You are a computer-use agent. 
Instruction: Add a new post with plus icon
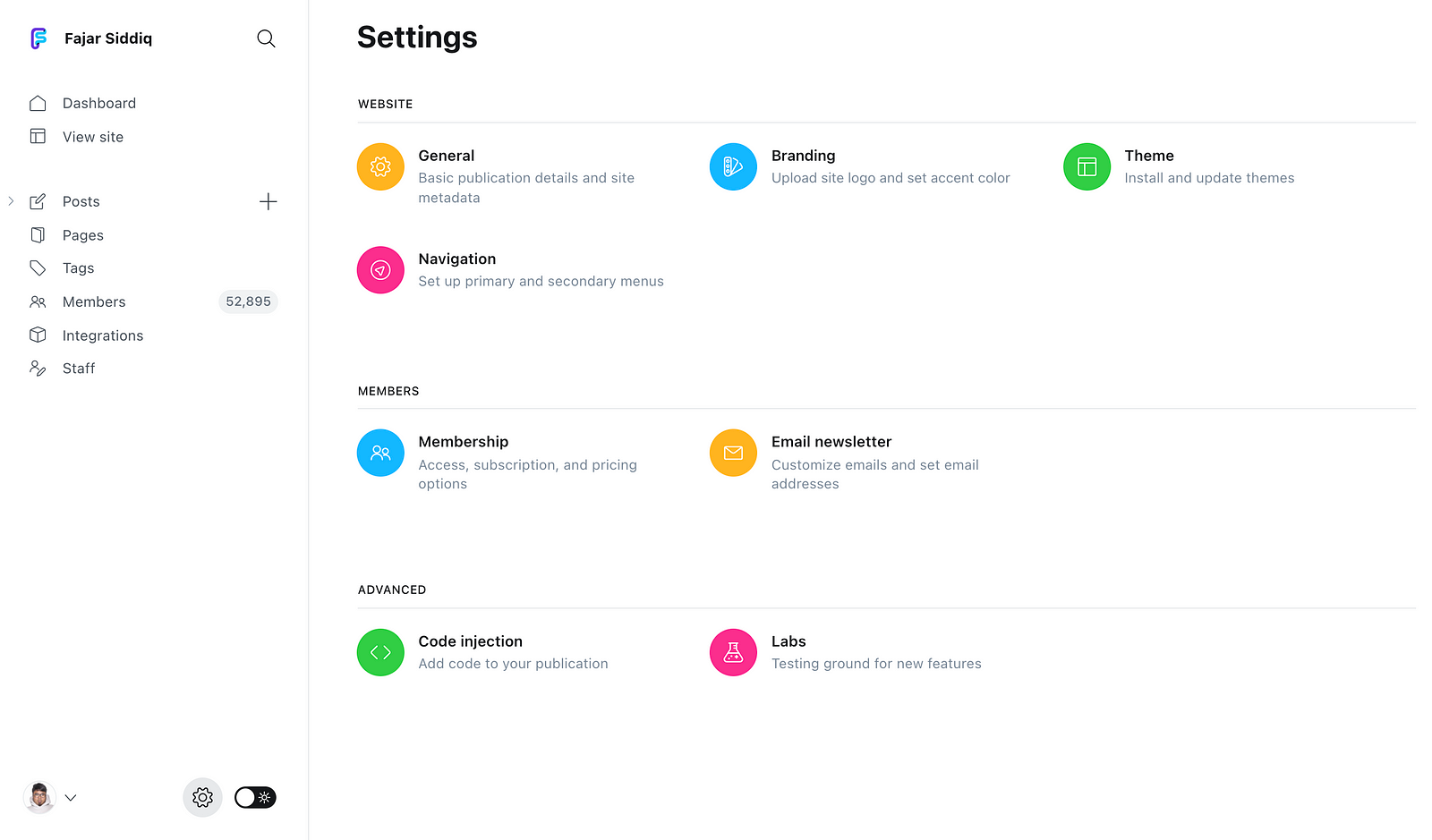268,201
